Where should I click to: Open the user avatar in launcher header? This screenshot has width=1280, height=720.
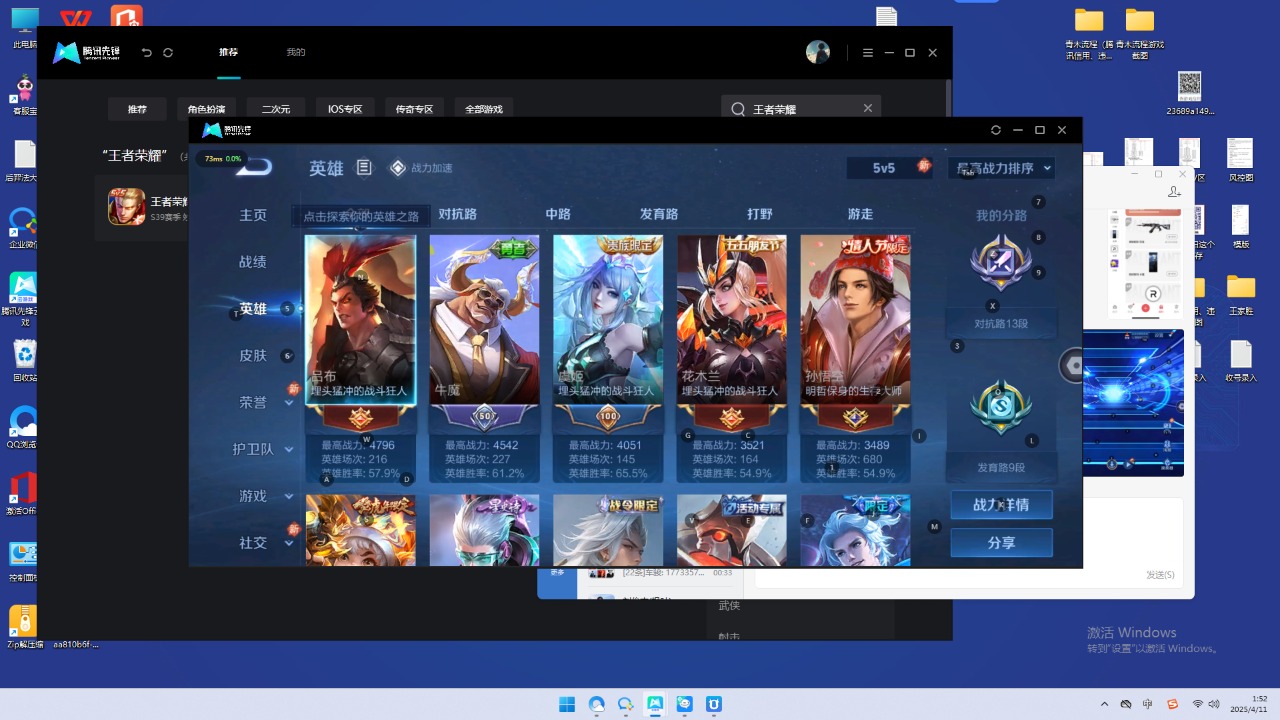(818, 53)
